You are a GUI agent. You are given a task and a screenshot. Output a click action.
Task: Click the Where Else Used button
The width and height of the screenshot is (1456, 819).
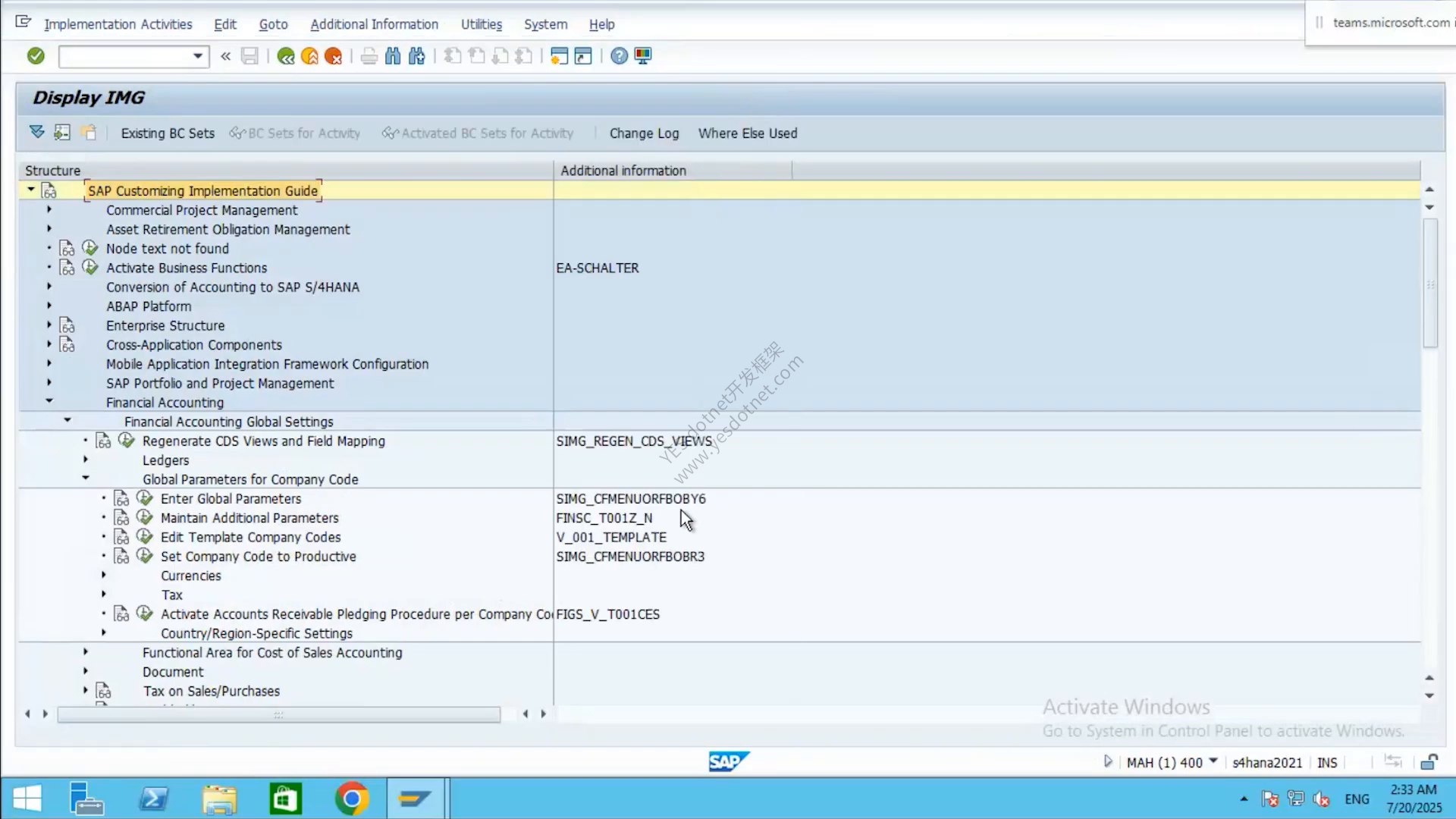(748, 133)
